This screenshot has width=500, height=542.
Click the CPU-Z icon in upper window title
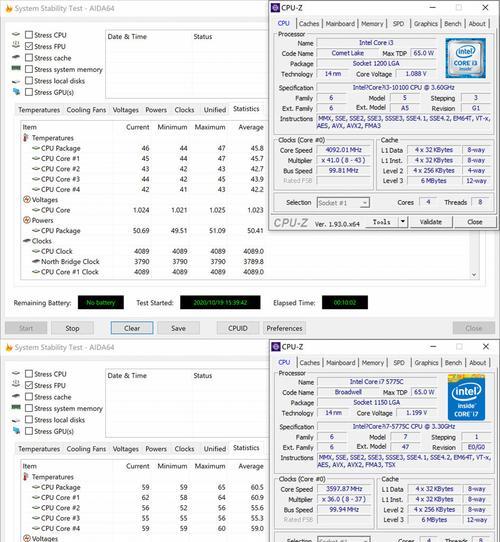275,8
